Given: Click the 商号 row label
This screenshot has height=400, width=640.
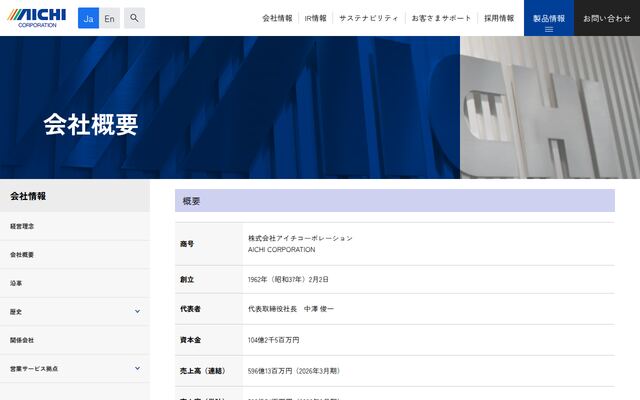Looking at the screenshot, I should tap(187, 244).
